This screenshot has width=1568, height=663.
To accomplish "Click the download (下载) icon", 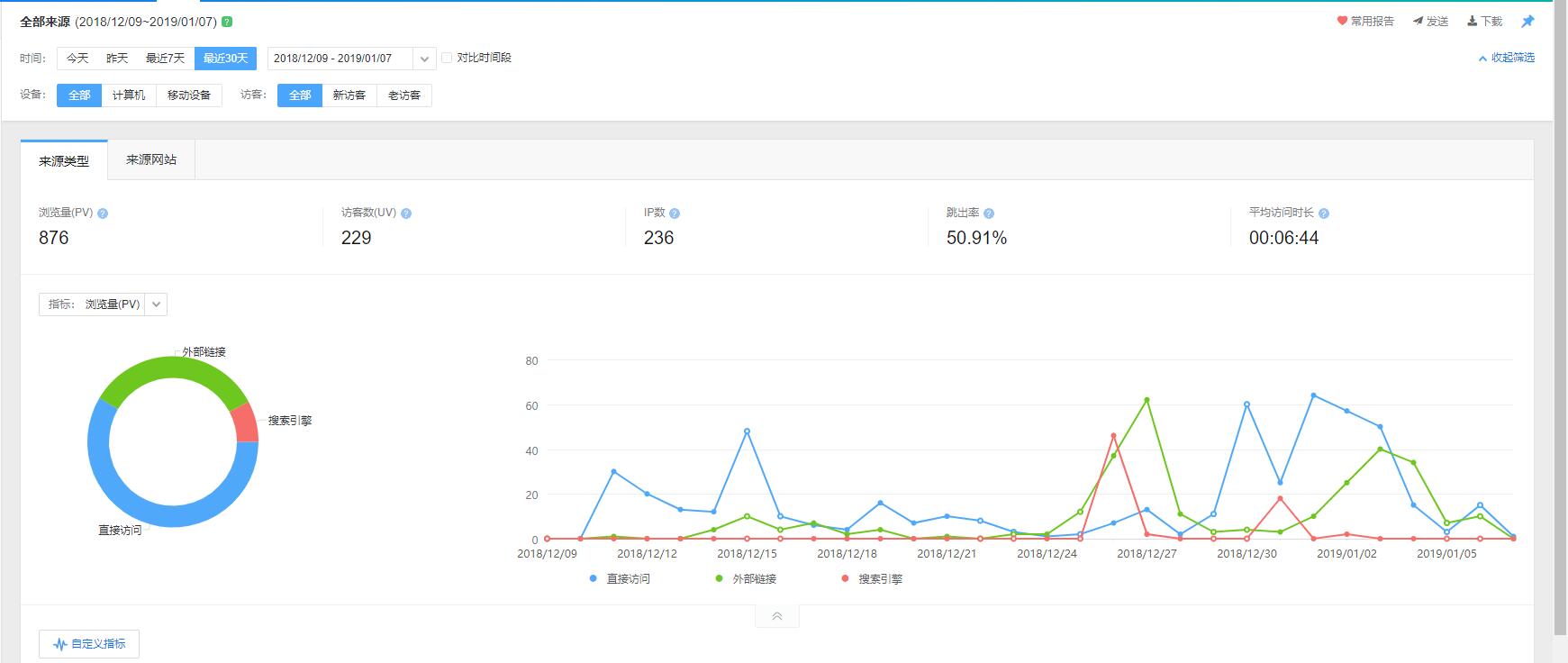I will (1472, 21).
